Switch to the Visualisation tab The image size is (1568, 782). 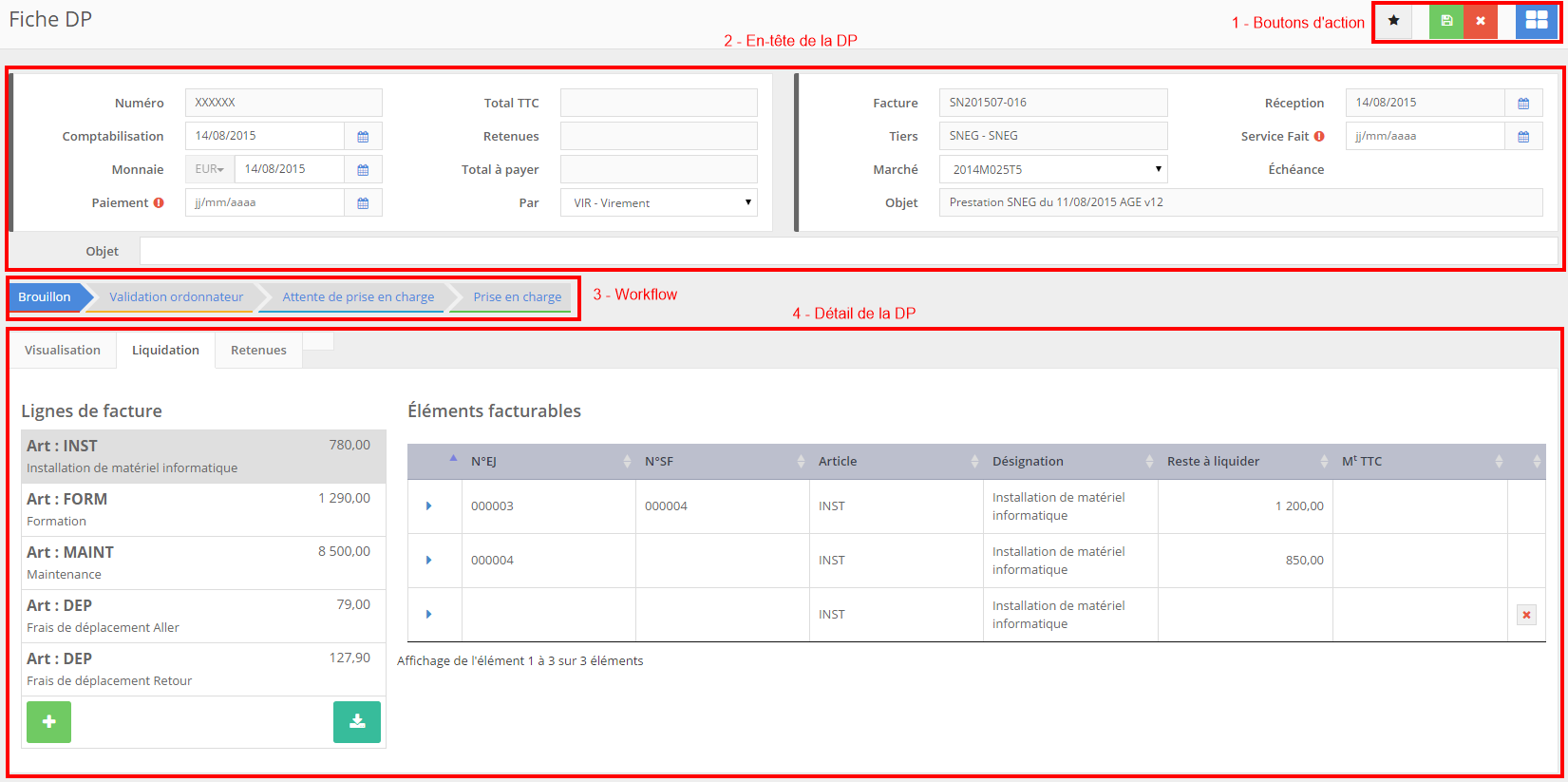pos(63,351)
